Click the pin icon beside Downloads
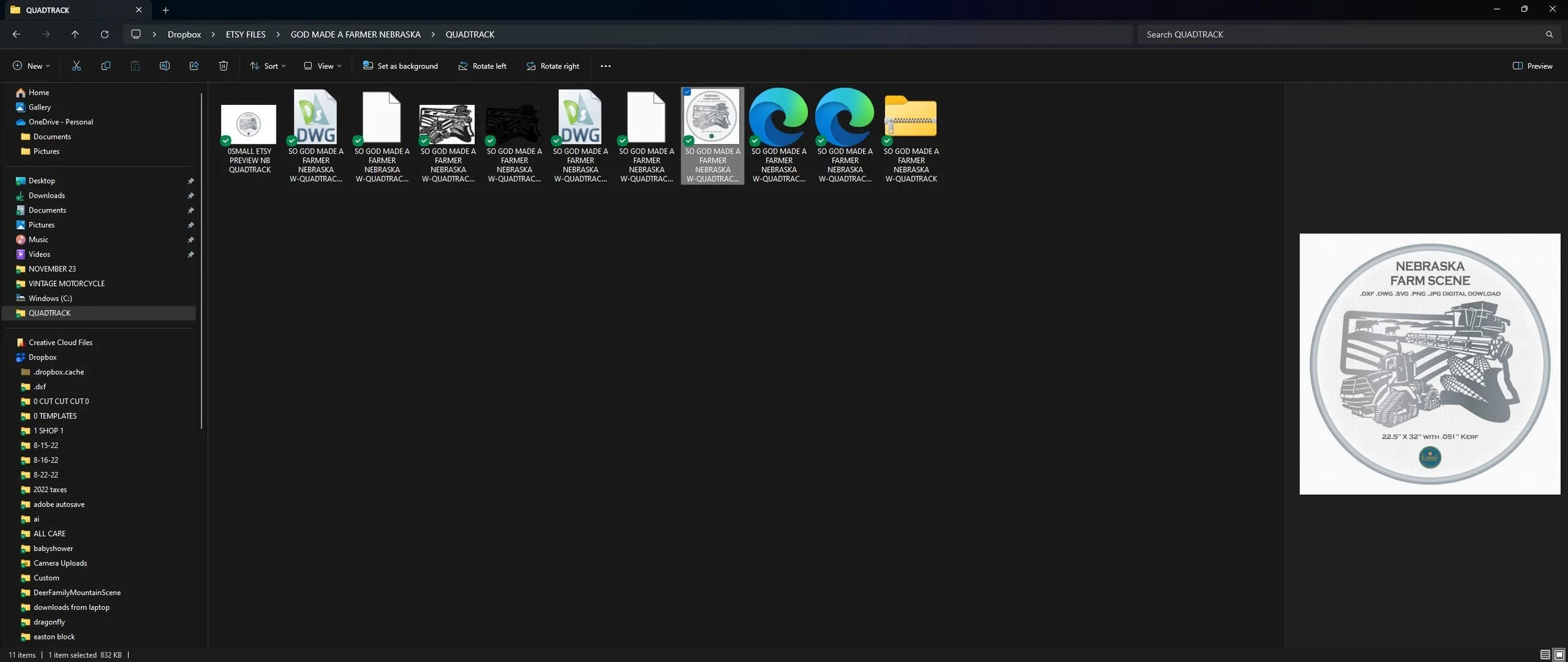 (191, 196)
